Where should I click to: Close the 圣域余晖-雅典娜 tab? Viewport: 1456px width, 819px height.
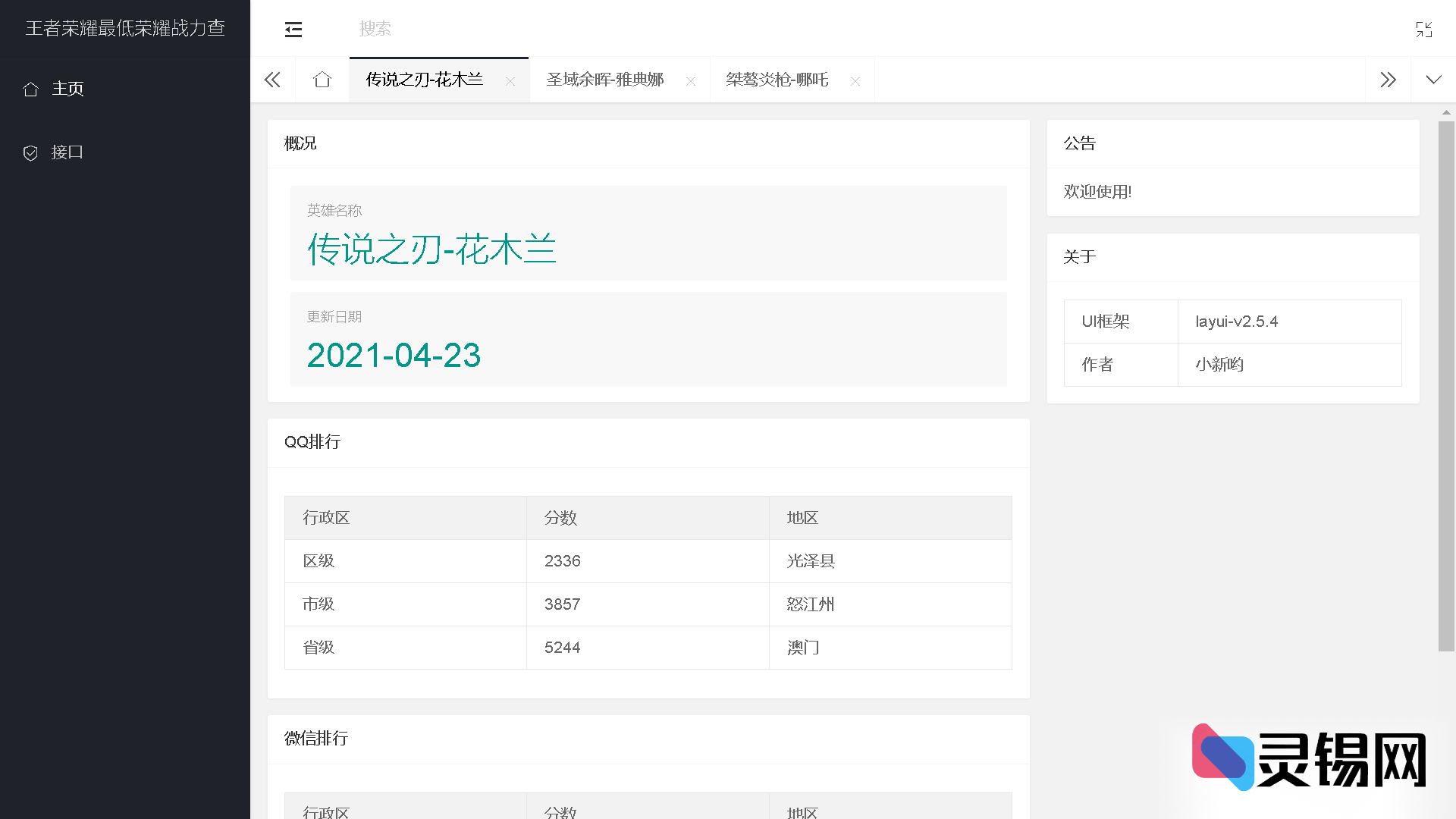(691, 81)
